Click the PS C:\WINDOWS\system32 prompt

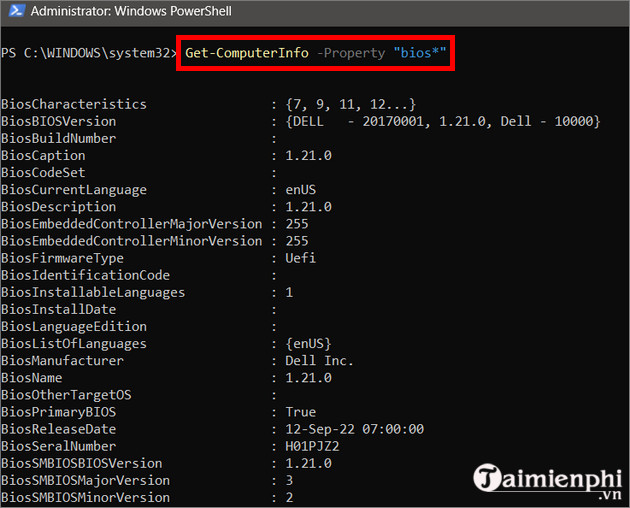tap(88, 52)
